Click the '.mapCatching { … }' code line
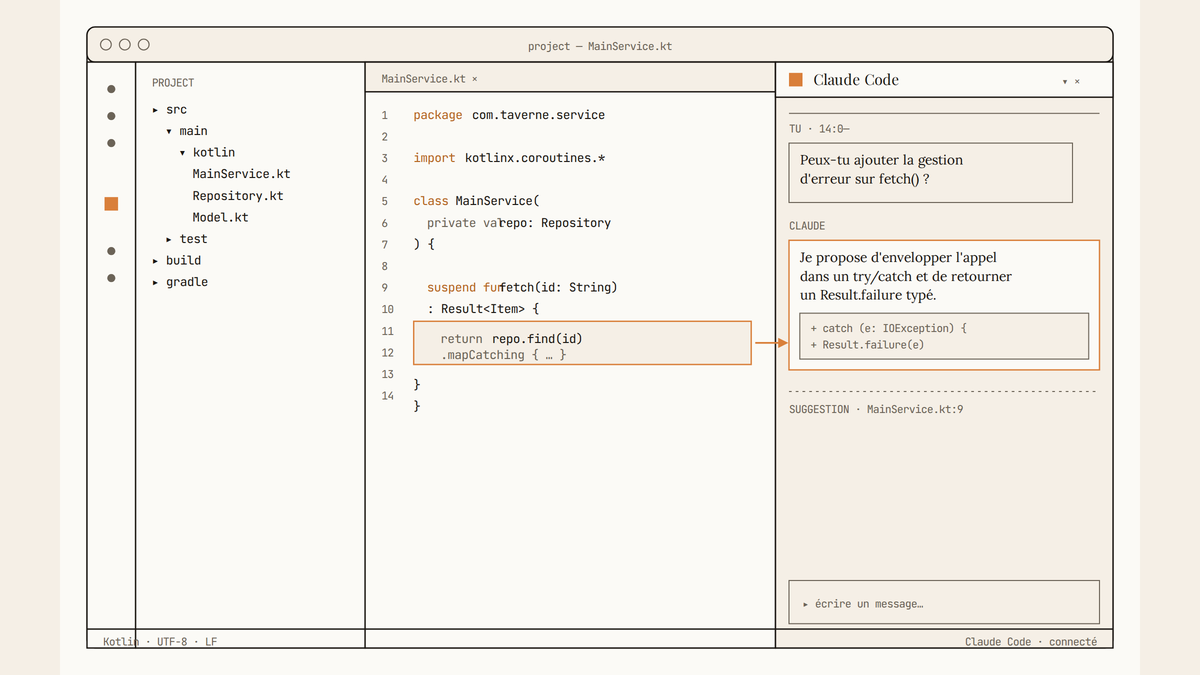This screenshot has width=1200, height=675. click(503, 355)
